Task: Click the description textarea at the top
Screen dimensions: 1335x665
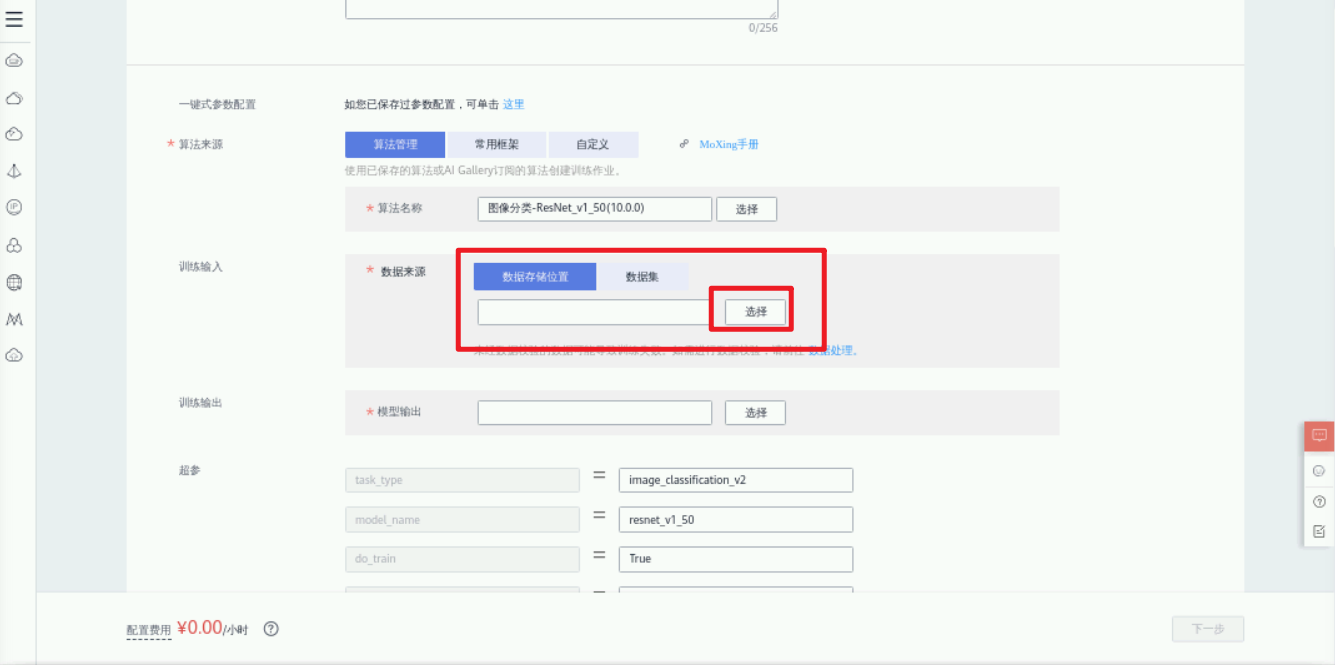Action: click(x=561, y=9)
